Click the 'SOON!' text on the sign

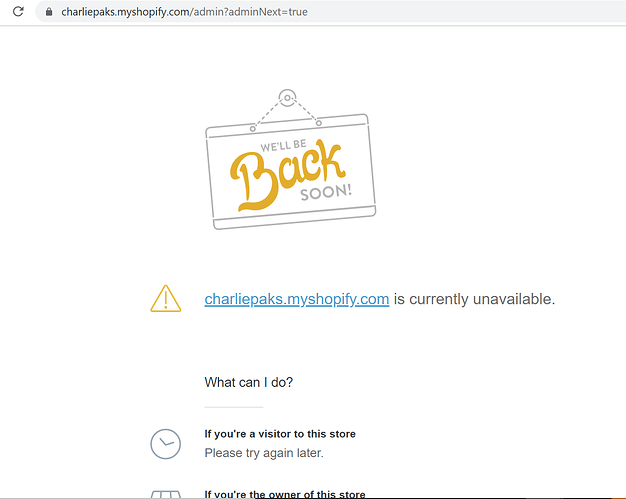tap(326, 192)
